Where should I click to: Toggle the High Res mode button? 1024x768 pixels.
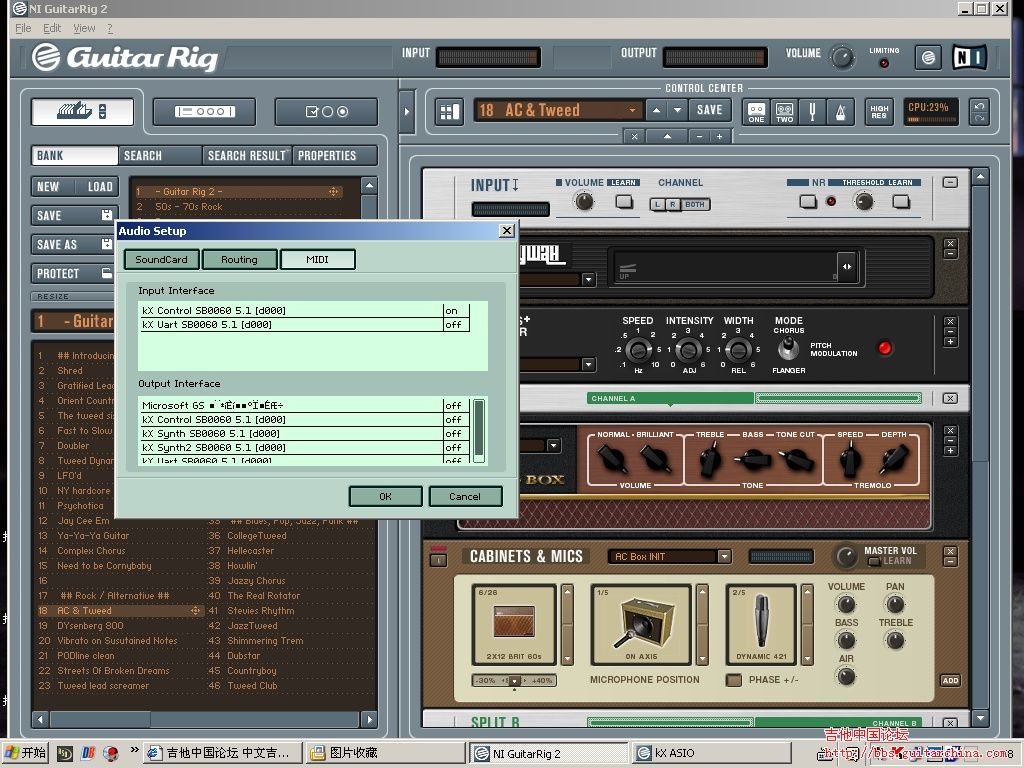click(879, 111)
